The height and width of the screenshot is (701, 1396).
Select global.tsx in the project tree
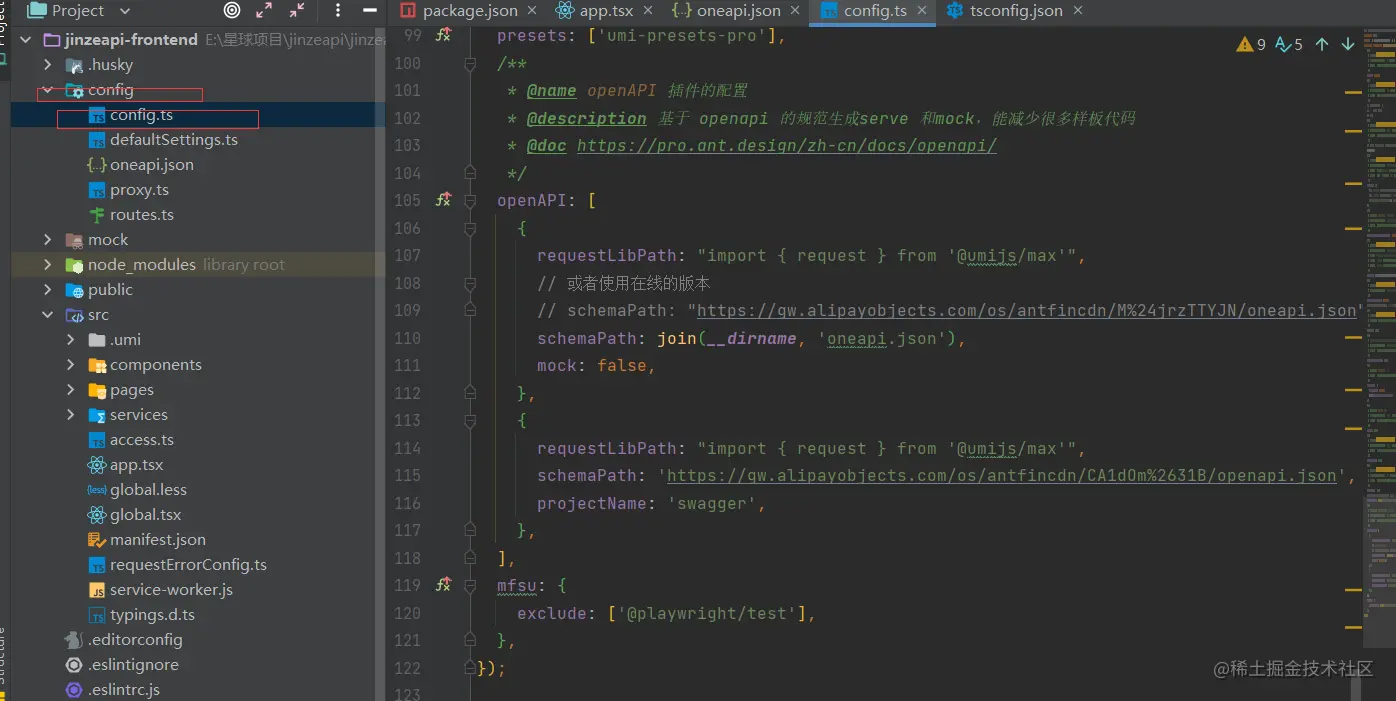[145, 515]
